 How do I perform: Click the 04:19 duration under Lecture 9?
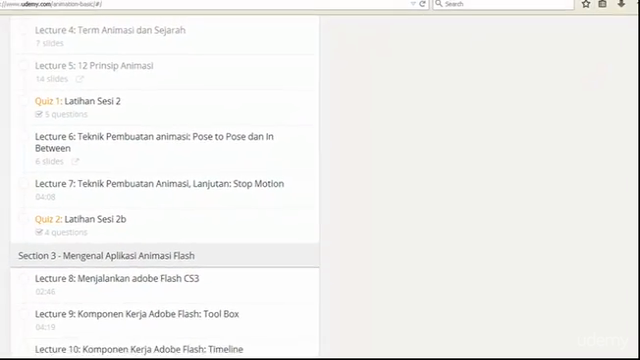point(45,327)
